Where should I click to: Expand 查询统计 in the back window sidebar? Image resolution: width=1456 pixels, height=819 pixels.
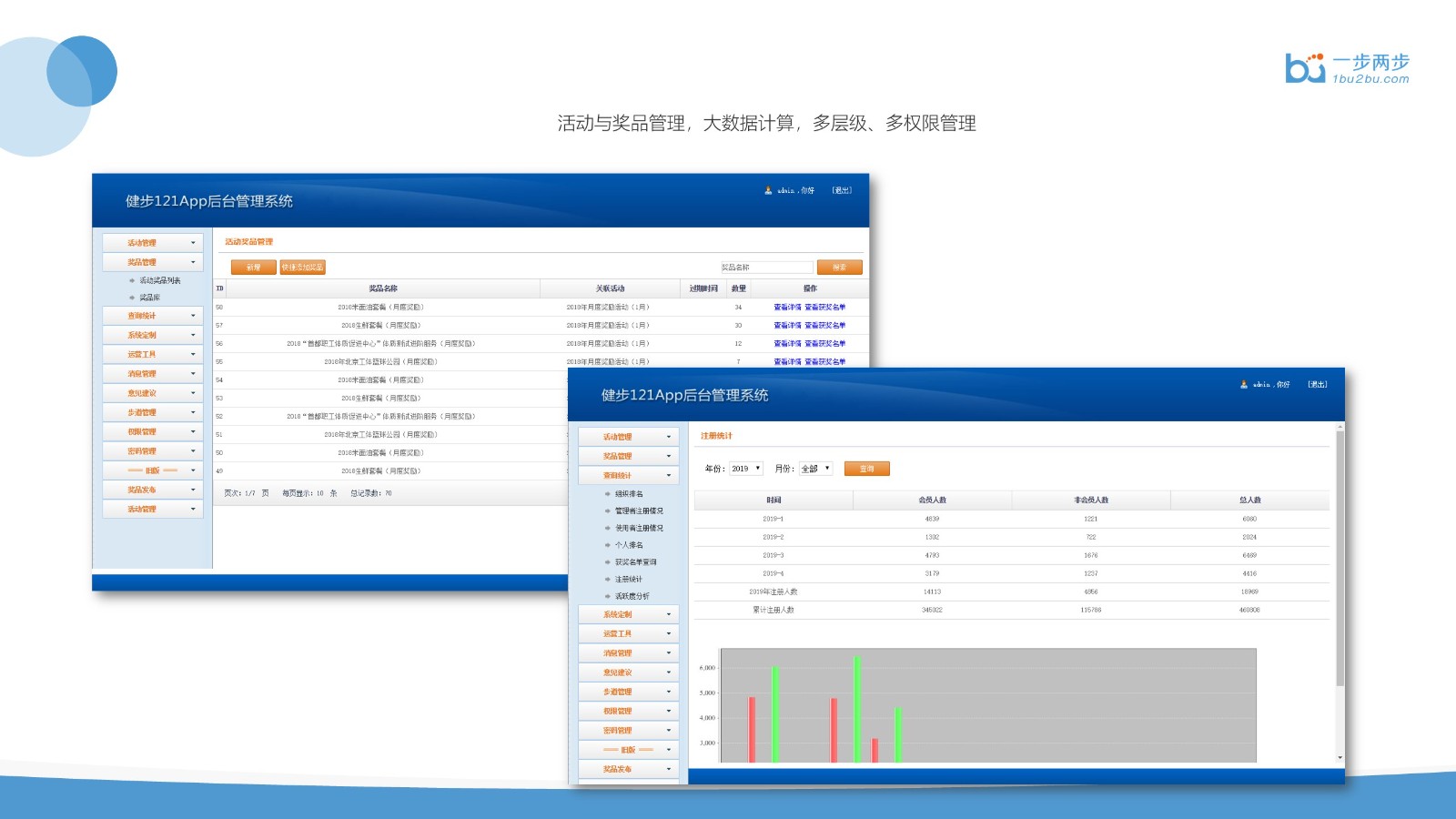(153, 316)
